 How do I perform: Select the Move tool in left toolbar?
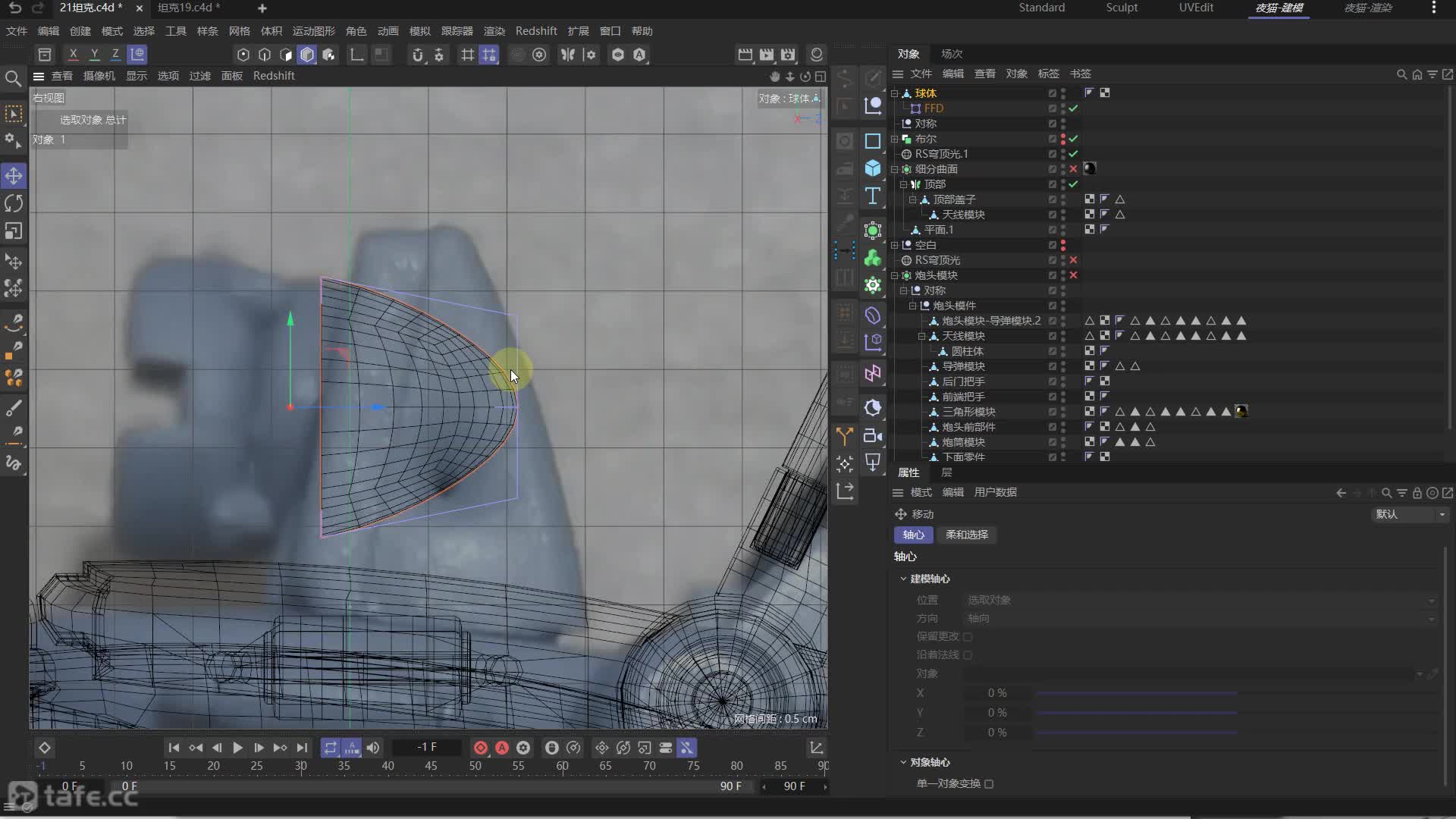(x=14, y=176)
